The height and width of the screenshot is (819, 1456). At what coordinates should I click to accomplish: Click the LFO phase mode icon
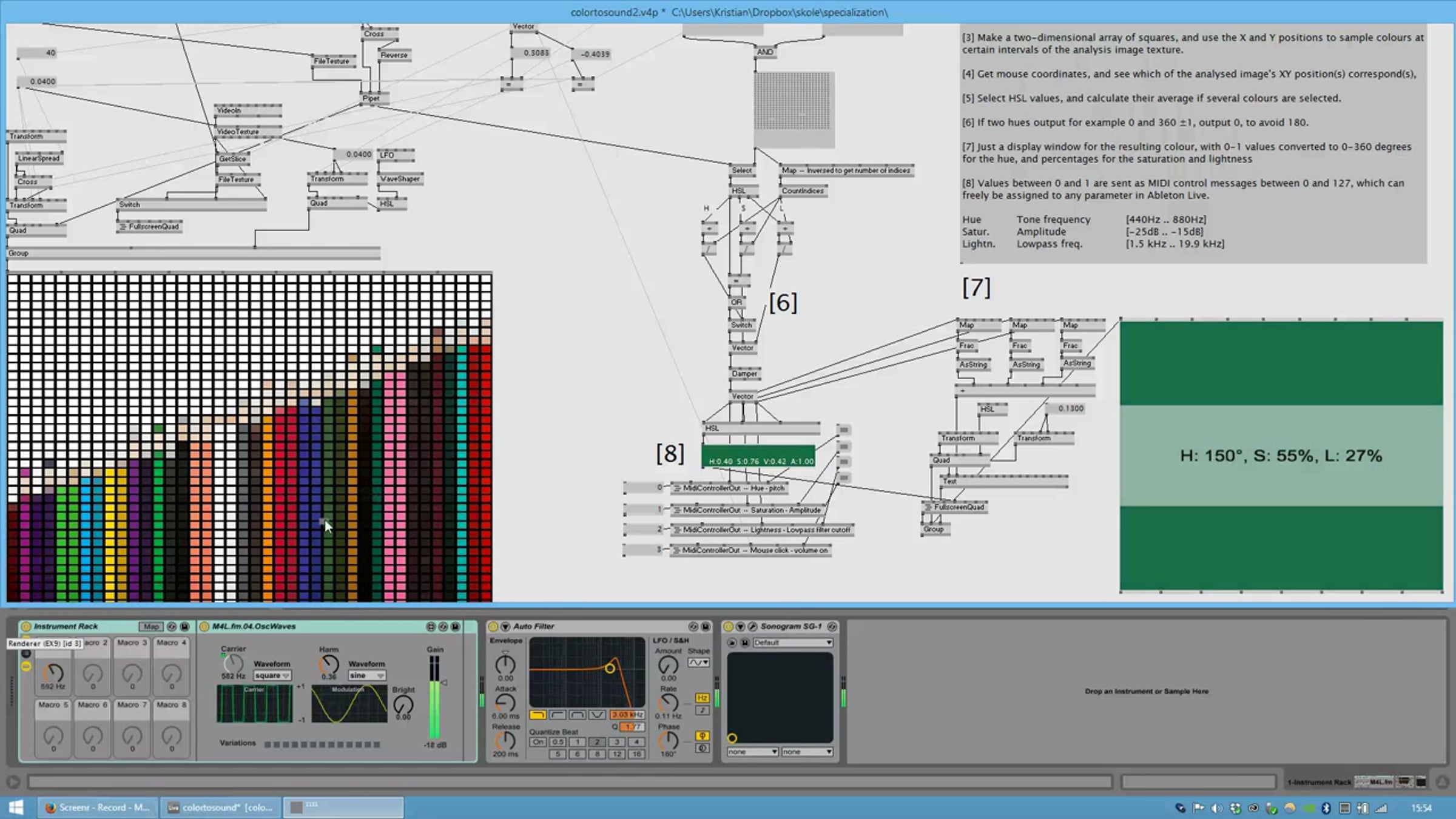[702, 736]
